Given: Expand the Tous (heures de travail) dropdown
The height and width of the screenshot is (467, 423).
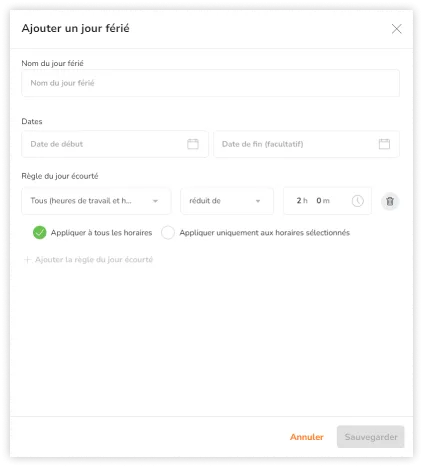Looking at the screenshot, I should [96, 201].
